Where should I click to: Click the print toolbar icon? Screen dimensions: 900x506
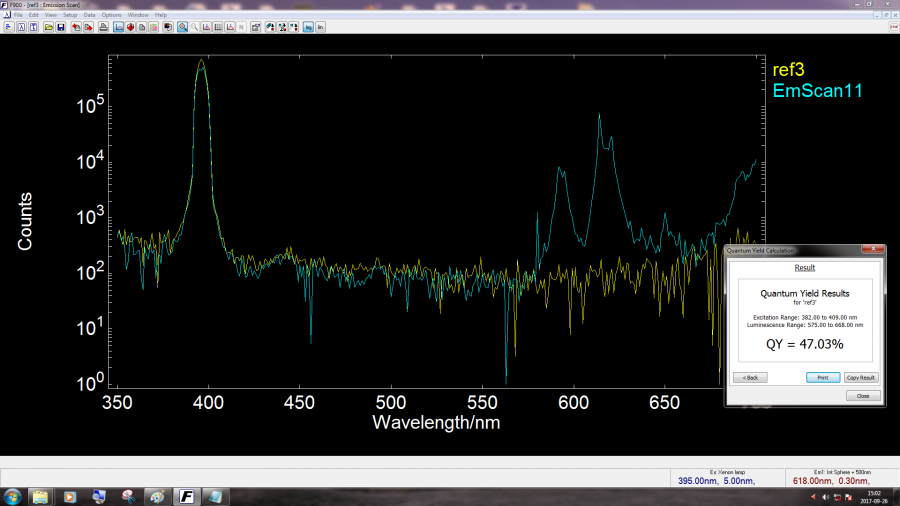coord(103,27)
